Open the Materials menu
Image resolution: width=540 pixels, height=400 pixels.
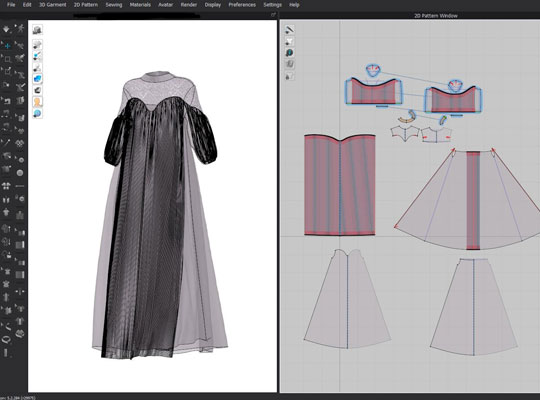tap(140, 5)
